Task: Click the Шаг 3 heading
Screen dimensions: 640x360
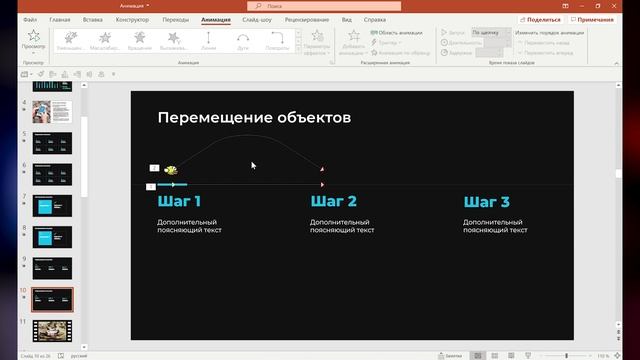Action: [x=487, y=202]
